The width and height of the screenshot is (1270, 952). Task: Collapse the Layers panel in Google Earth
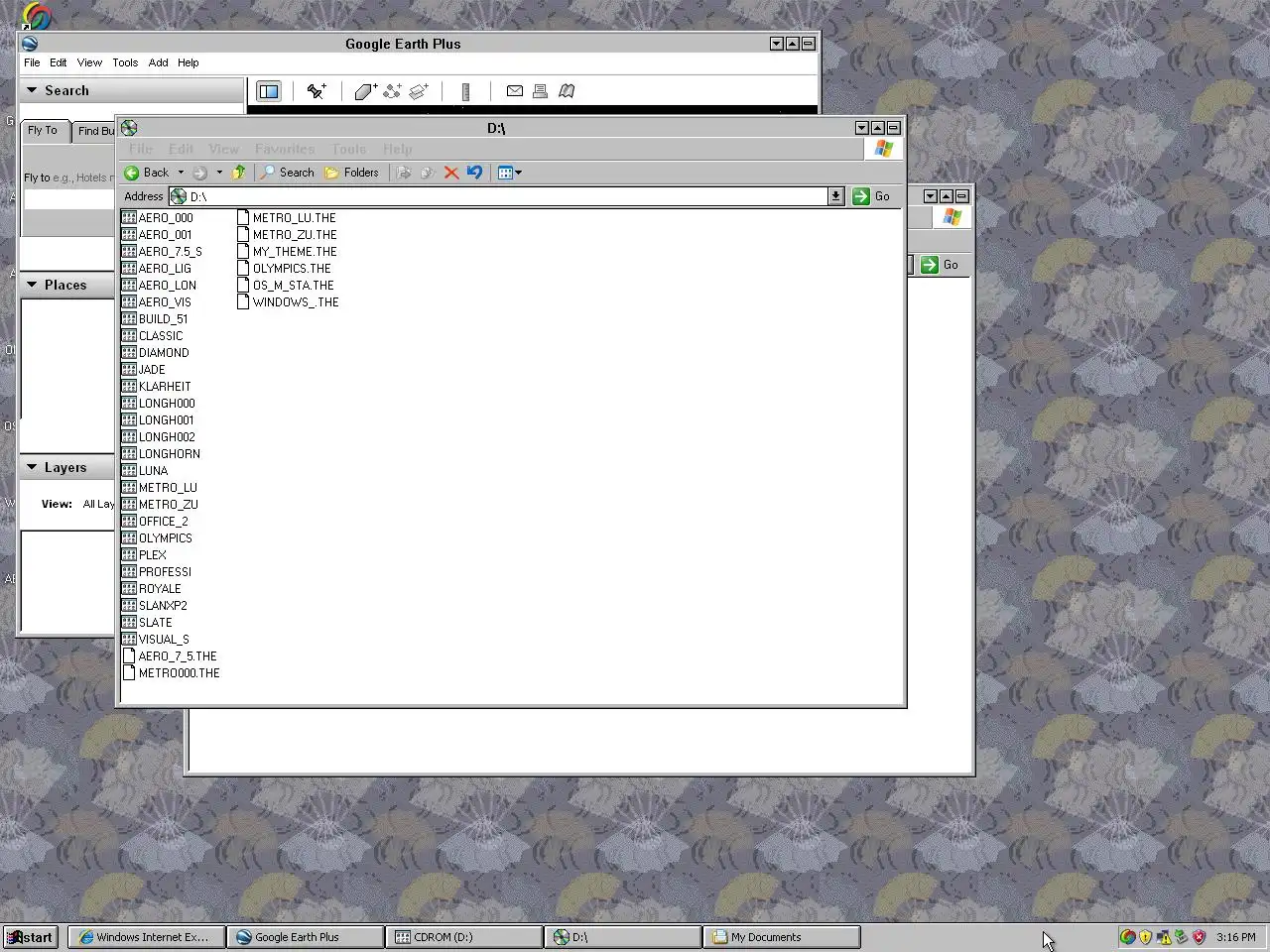32,467
